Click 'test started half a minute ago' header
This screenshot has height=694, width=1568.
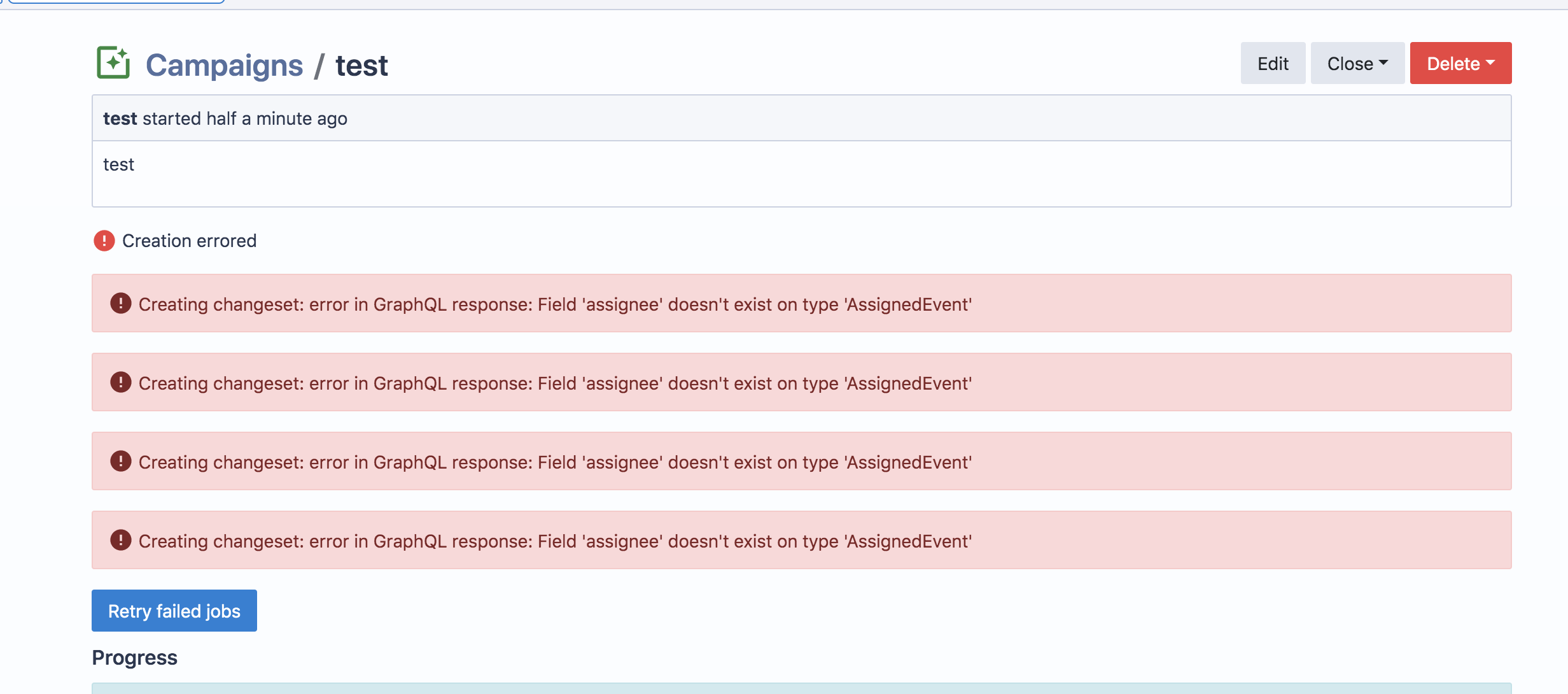pos(225,118)
